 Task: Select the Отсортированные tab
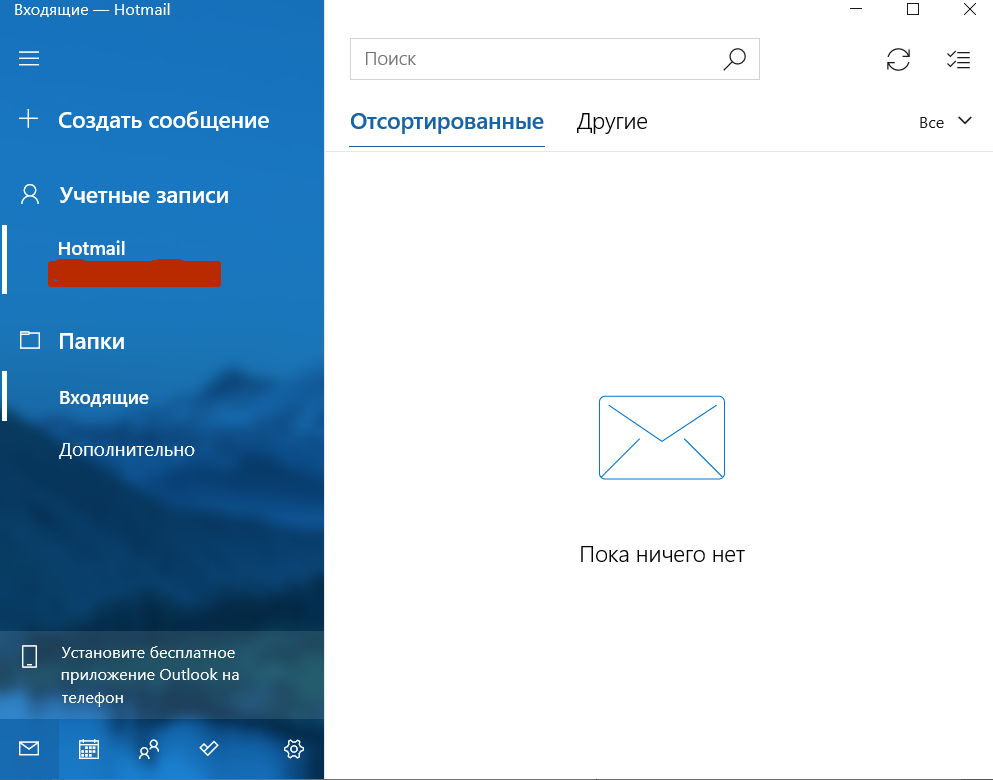(447, 122)
